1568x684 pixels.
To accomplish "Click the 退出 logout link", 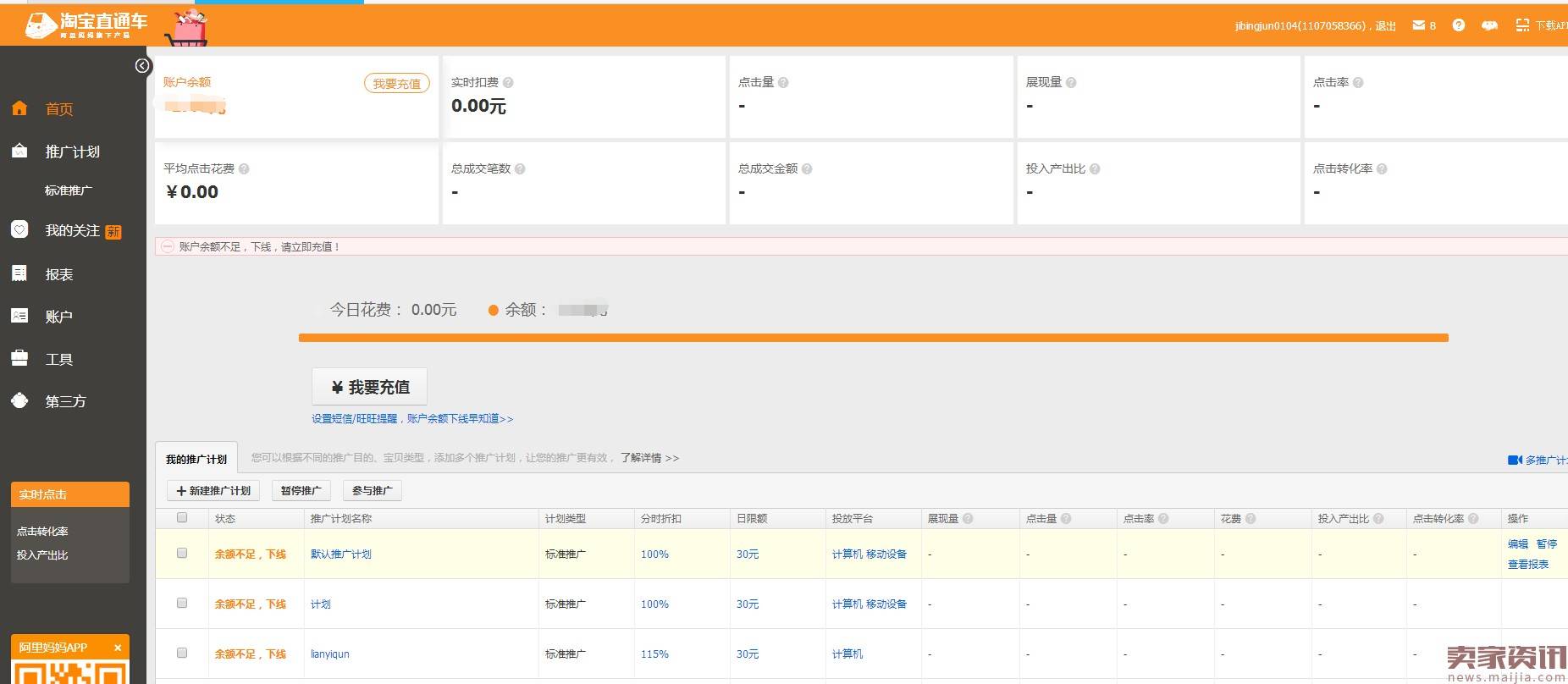I will 1385,26.
